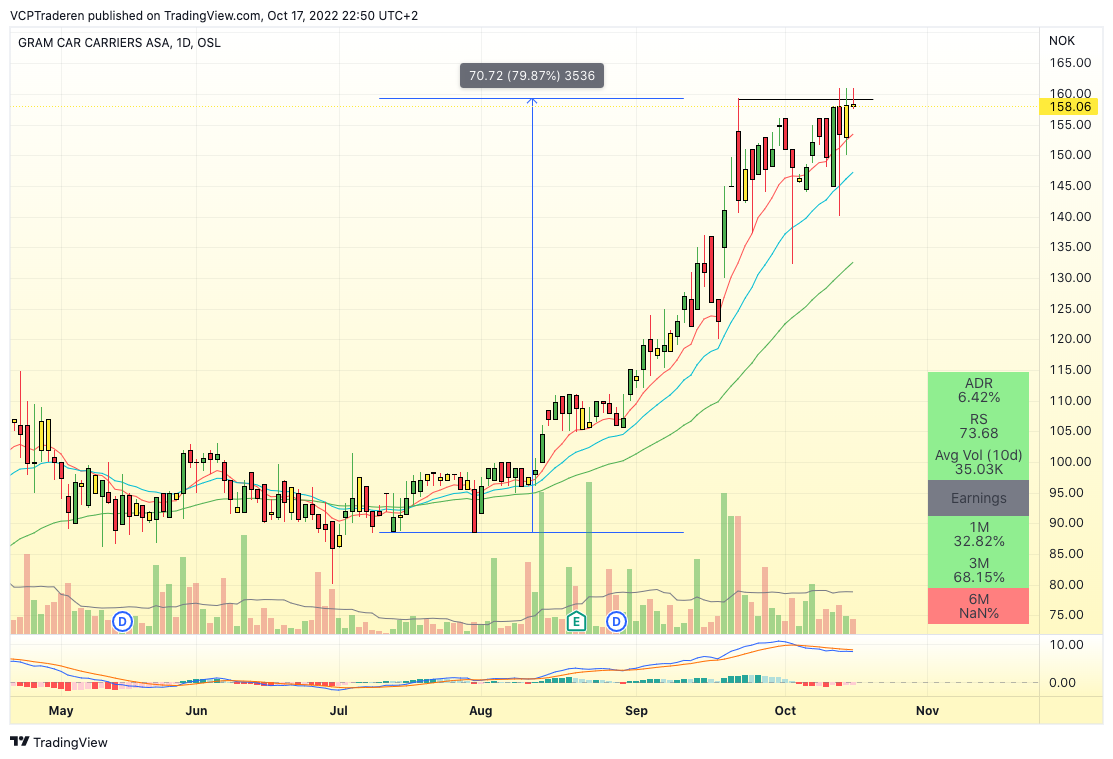The width and height of the screenshot is (1113, 759).
Task: Click the 110.00 price axis label
Action: point(1070,400)
